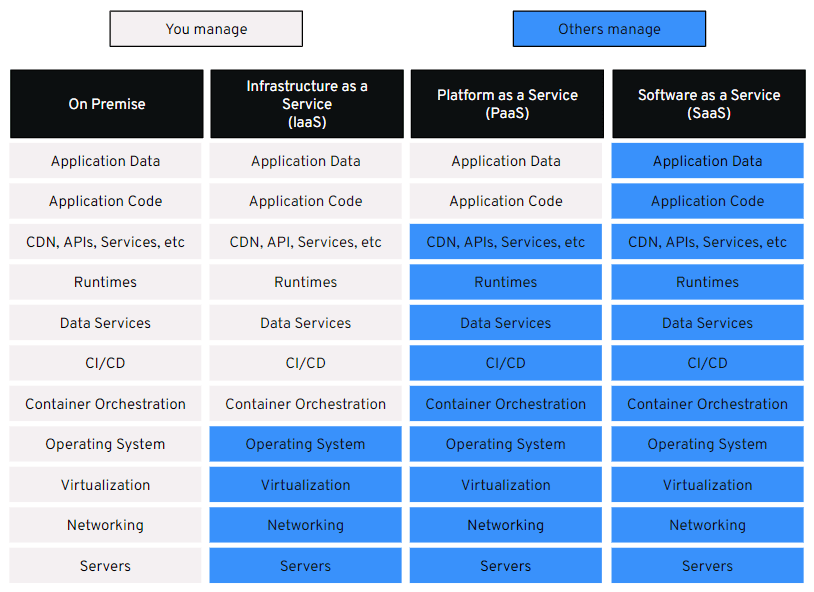Select CI/CD in On Premise column
The width and height of the screenshot is (814, 592).
coord(105,363)
